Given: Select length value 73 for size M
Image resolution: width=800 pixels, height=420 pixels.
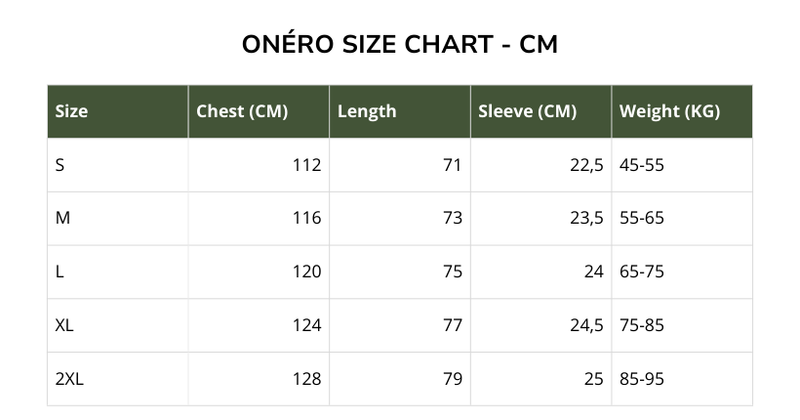Looking at the screenshot, I should (452, 219).
